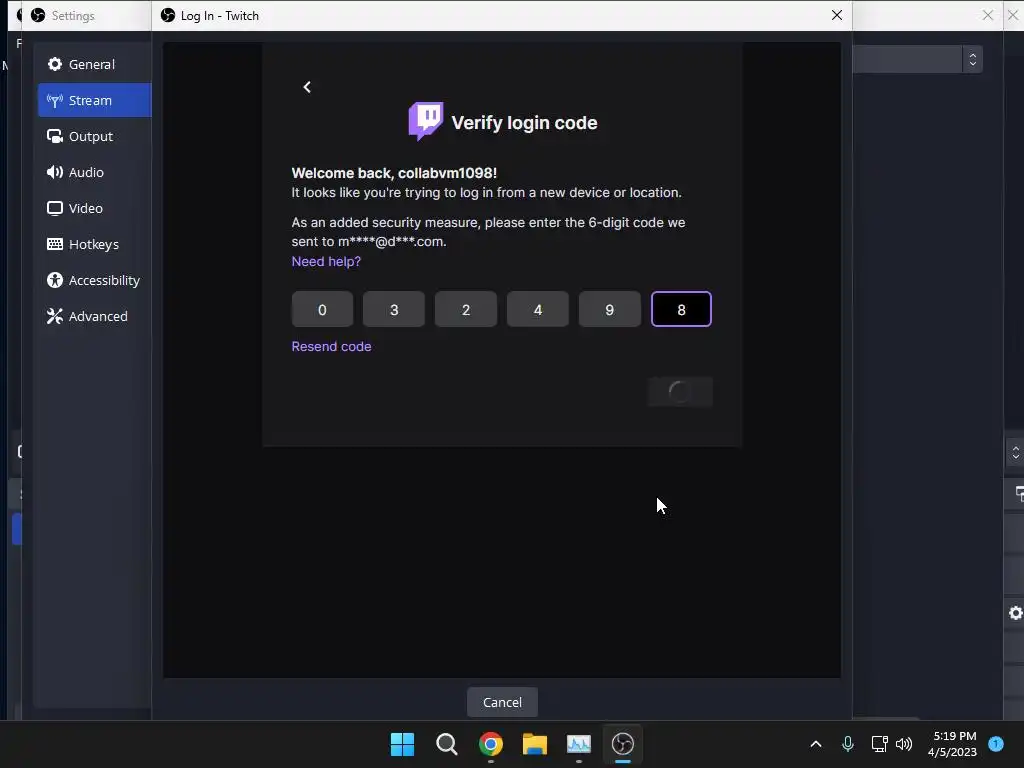Image resolution: width=1024 pixels, height=768 pixels.
Task: Click the General gear icon in sidebar
Action: click(55, 64)
